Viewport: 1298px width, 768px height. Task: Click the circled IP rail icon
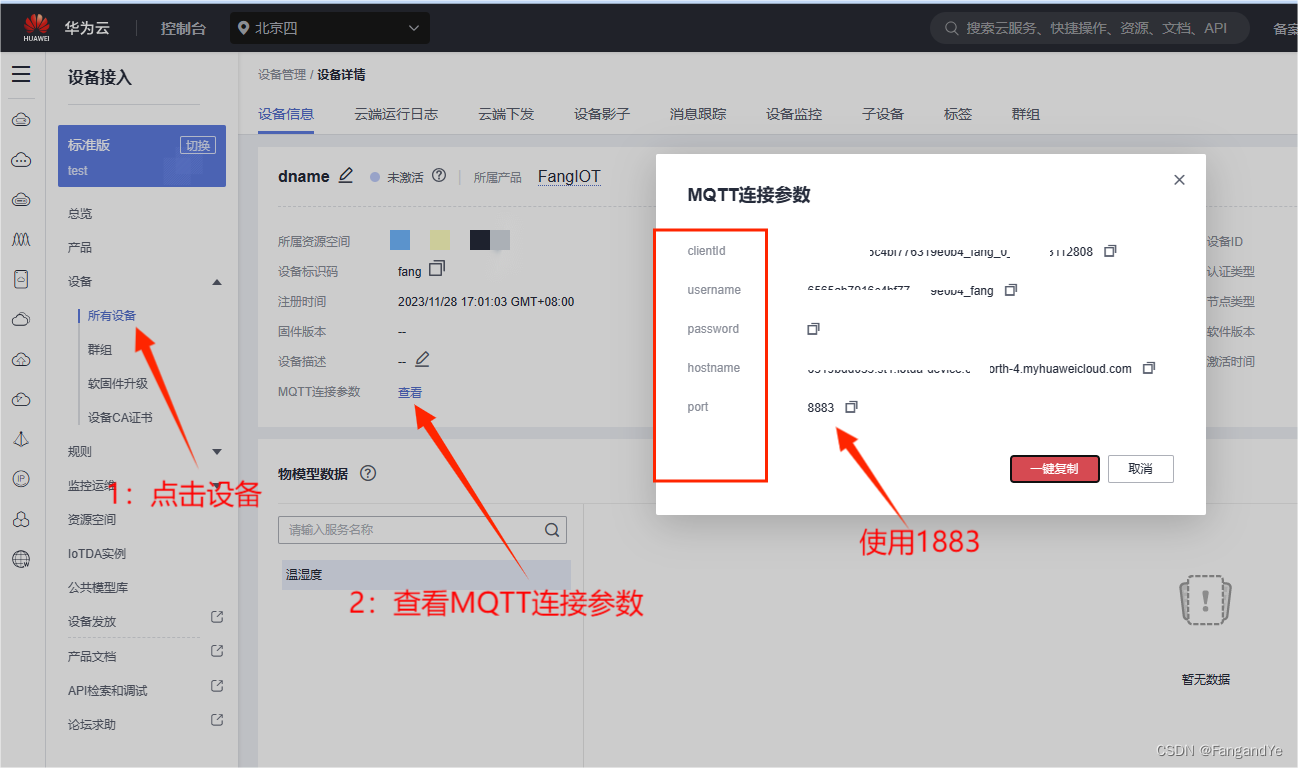(x=21, y=479)
